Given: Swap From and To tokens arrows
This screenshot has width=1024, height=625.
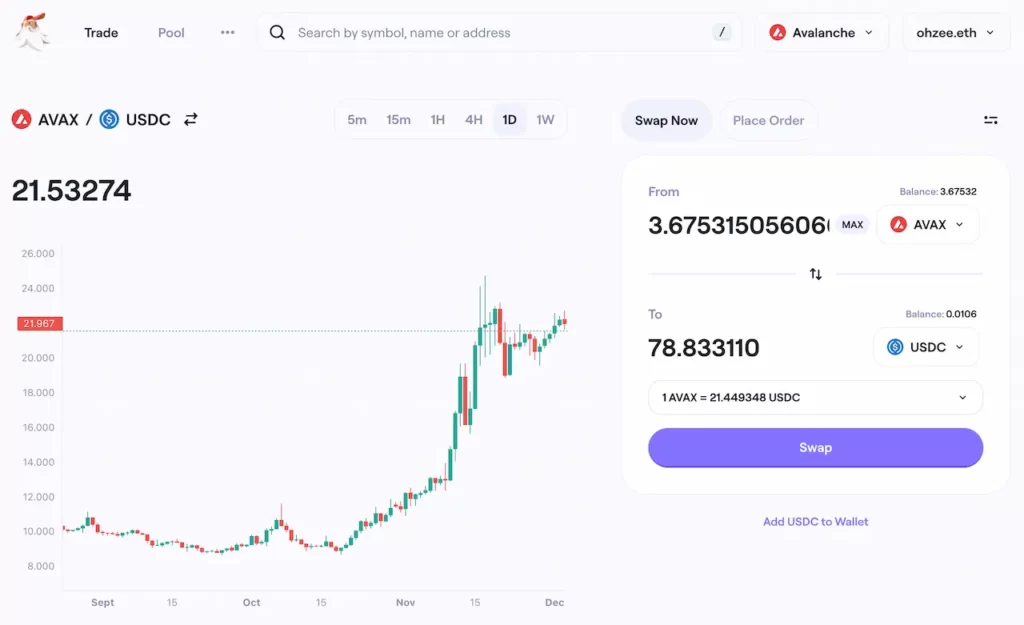Looking at the screenshot, I should (x=815, y=274).
